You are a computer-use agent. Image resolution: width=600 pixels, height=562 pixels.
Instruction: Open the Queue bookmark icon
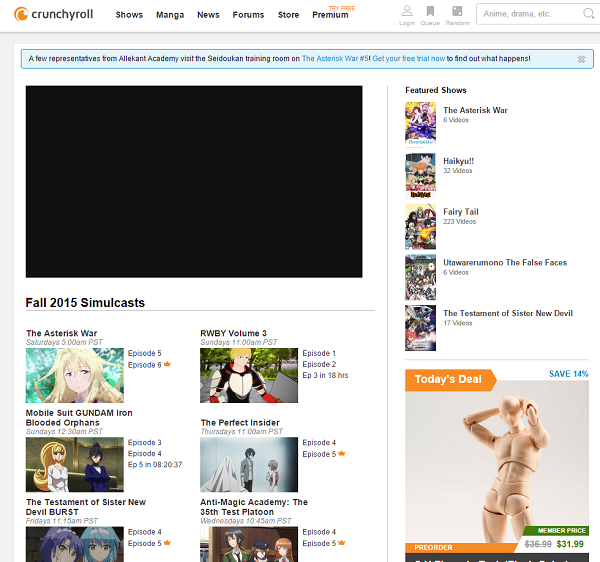430,11
